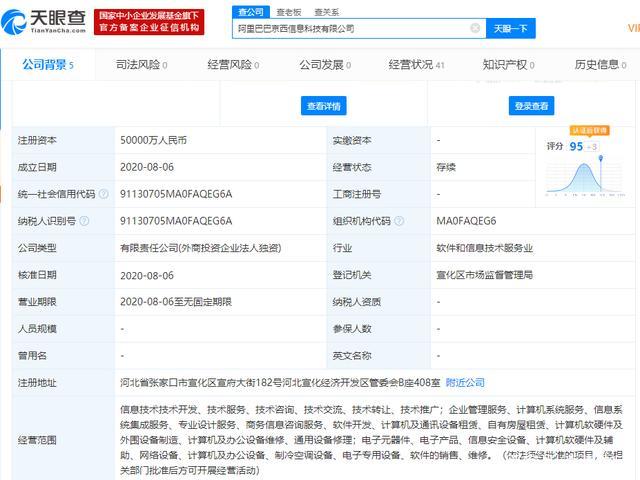This screenshot has width=640, height=480.
Task: Click the 天眼一下 search button
Action: coord(511,29)
